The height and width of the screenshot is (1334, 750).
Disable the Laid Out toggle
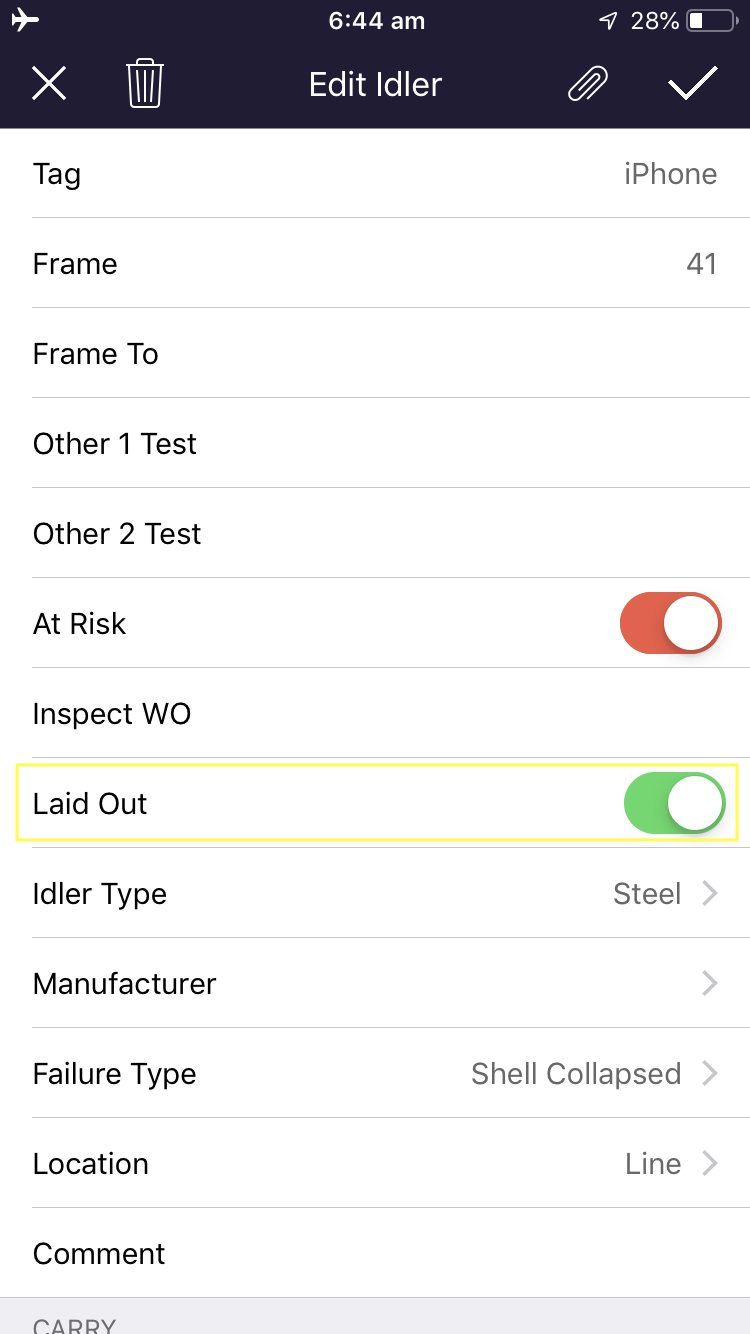[x=674, y=803]
